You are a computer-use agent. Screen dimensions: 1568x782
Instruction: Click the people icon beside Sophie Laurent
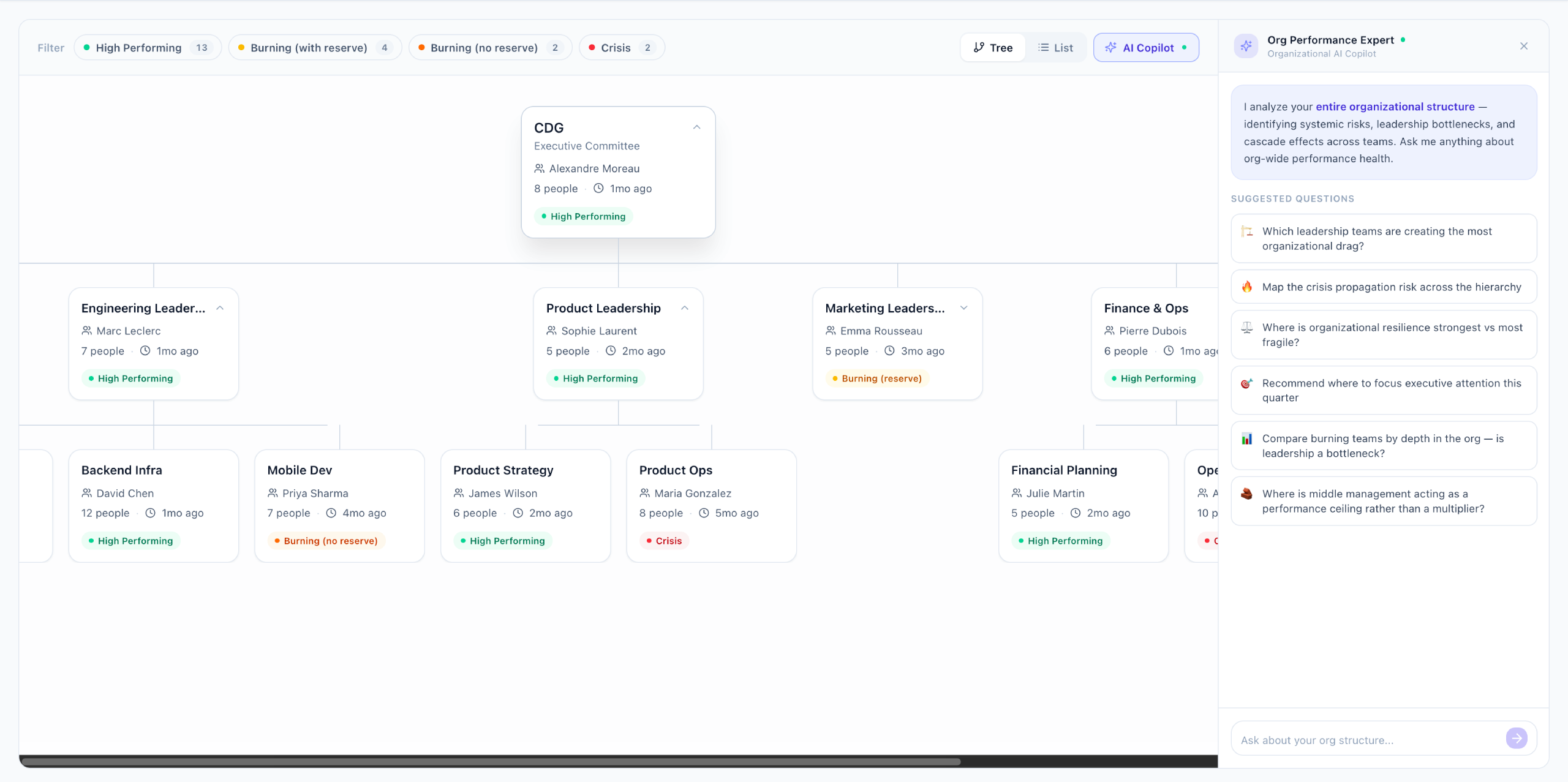click(x=551, y=331)
